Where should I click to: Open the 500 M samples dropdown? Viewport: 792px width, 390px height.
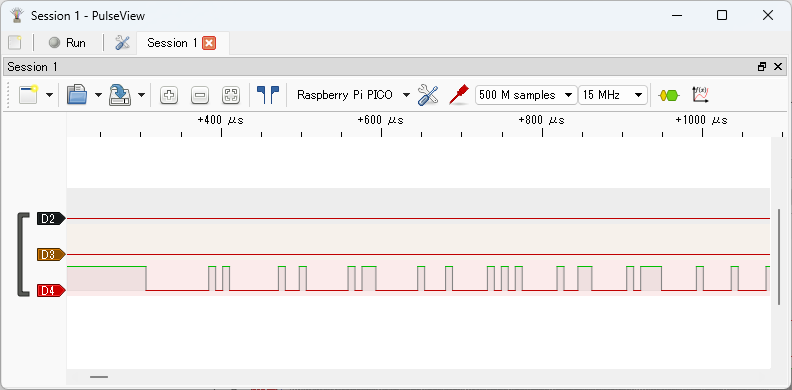point(526,95)
